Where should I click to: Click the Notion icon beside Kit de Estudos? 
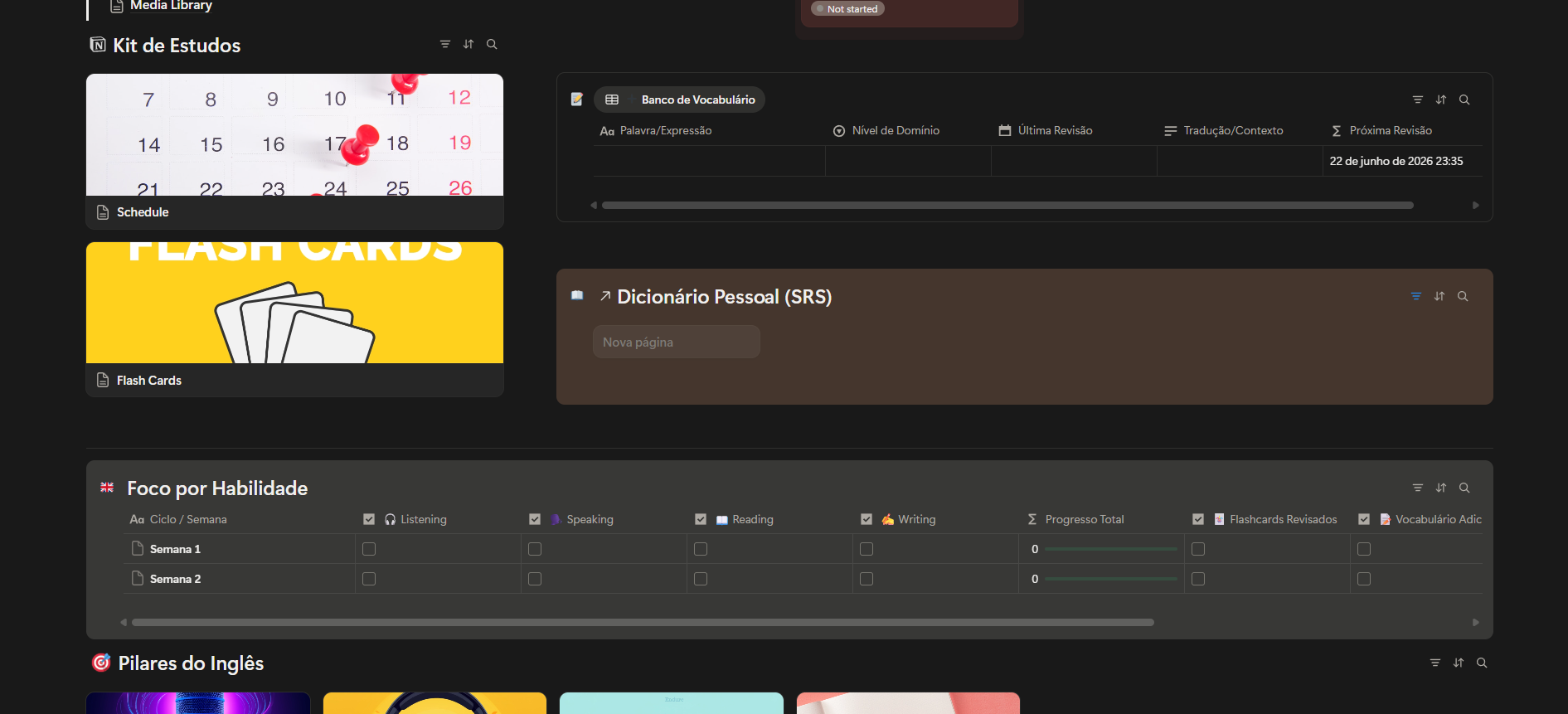(98, 45)
